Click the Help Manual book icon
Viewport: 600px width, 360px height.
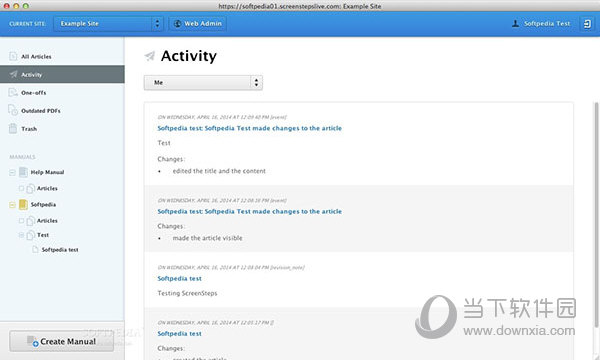coord(23,172)
